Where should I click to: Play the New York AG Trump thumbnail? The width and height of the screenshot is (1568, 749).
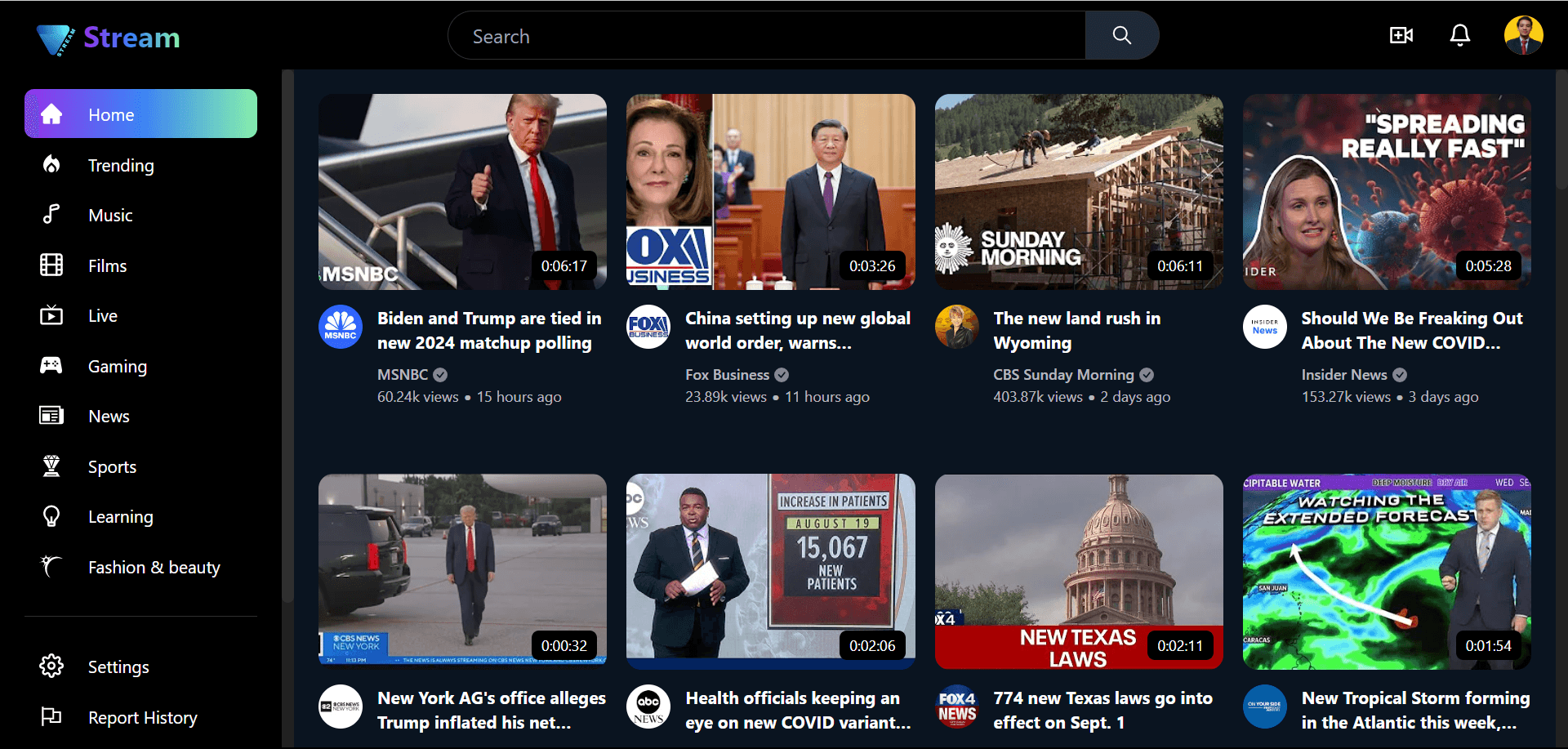pyautogui.click(x=462, y=572)
